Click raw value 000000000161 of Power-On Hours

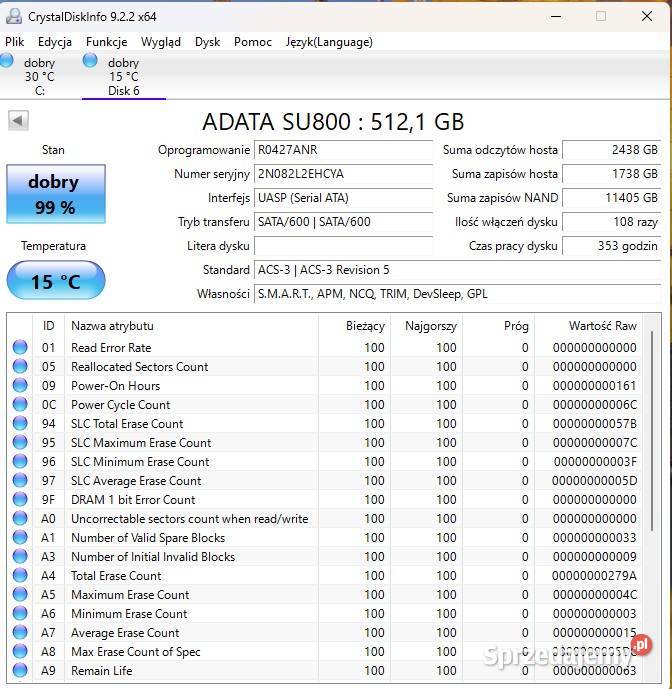(594, 386)
